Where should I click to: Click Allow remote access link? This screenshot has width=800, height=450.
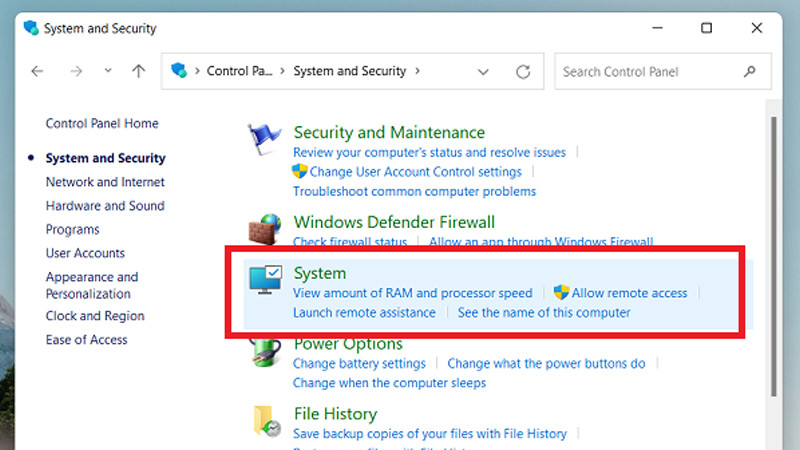click(629, 293)
